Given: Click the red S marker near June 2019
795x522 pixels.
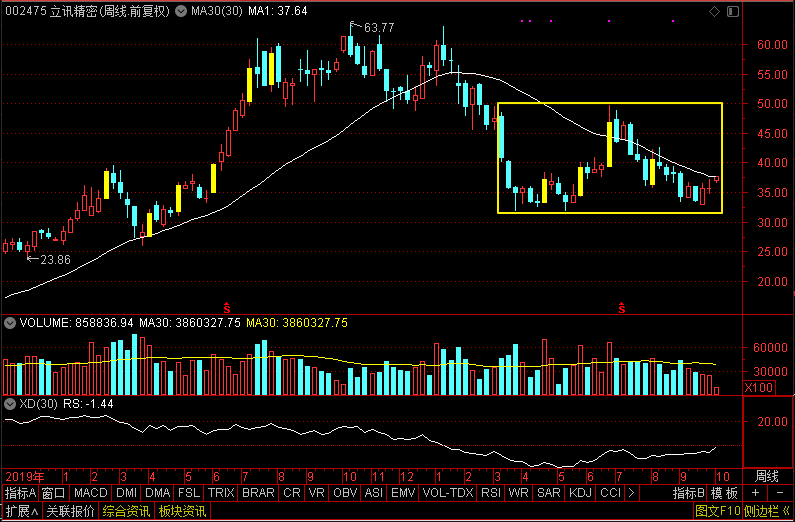Looking at the screenshot, I should point(227,307).
